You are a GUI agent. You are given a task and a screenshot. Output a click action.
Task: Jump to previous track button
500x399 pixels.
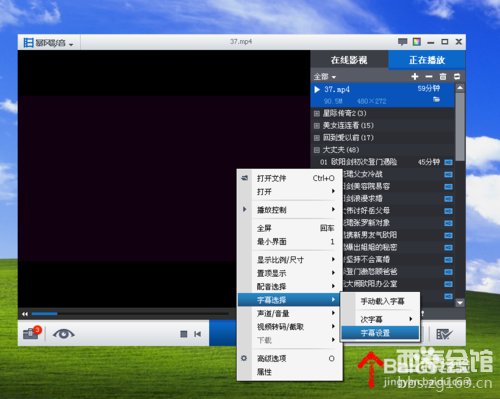pyautogui.click(x=197, y=334)
